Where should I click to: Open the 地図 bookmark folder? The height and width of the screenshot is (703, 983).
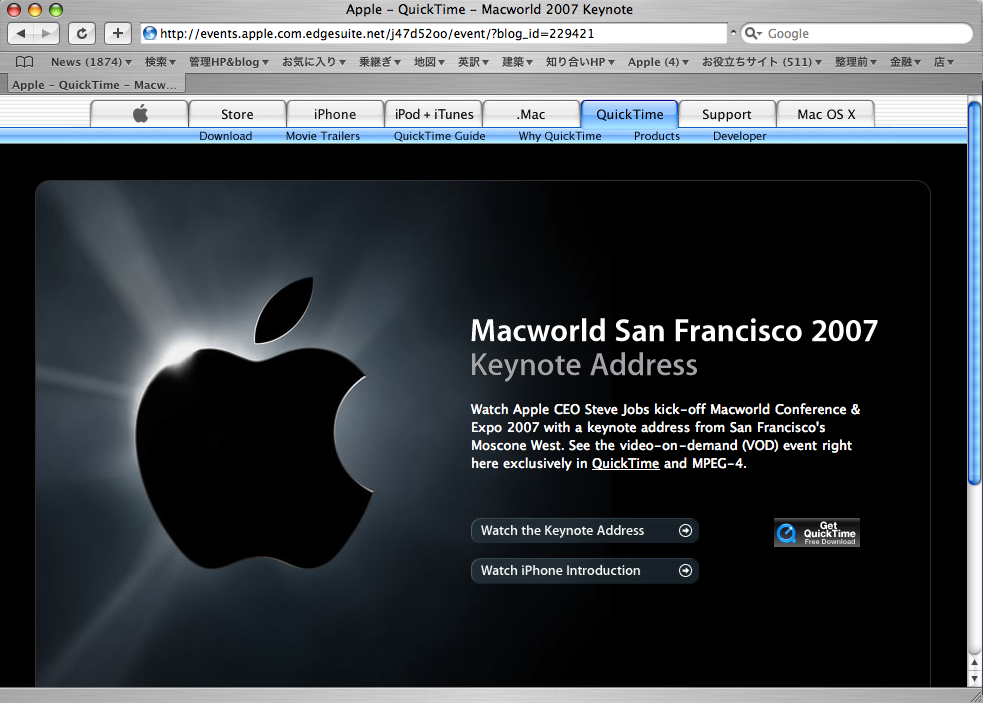pos(429,61)
